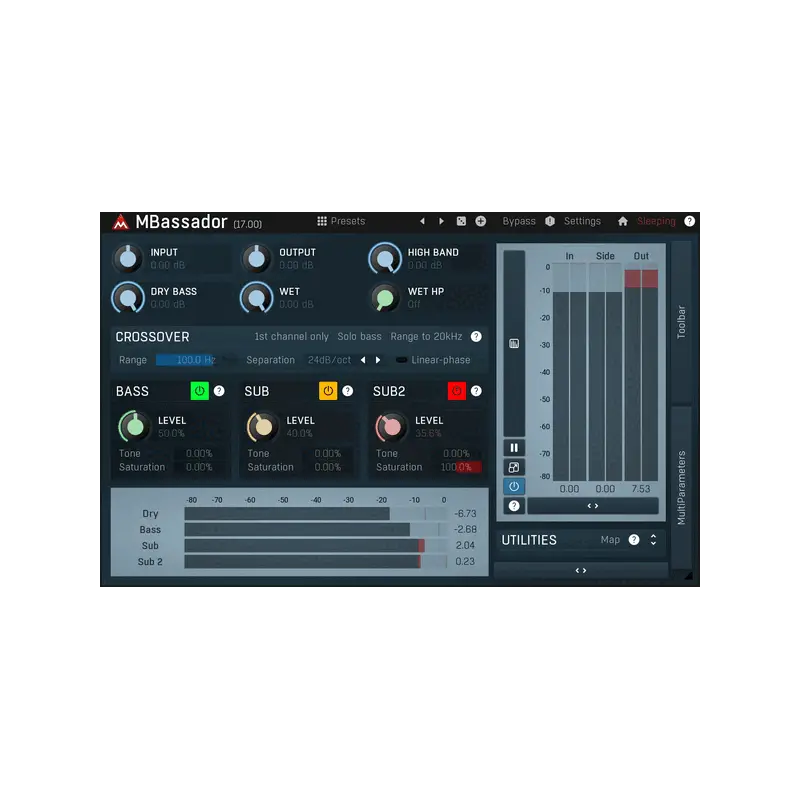The height and width of the screenshot is (800, 800).
Task: Toggle the meter power button
Action: [x=514, y=486]
